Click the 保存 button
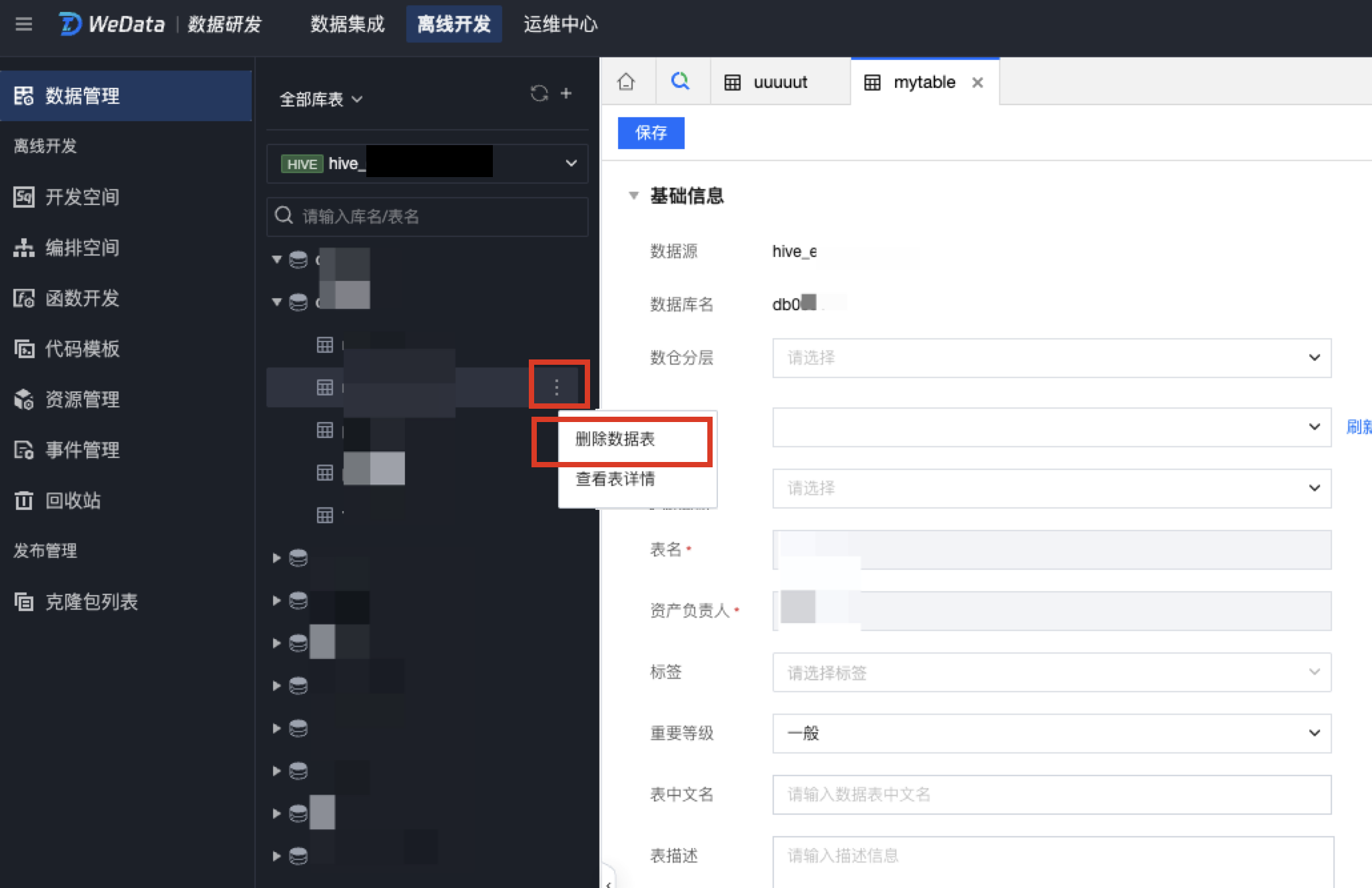The height and width of the screenshot is (888, 1372). pyautogui.click(x=651, y=133)
